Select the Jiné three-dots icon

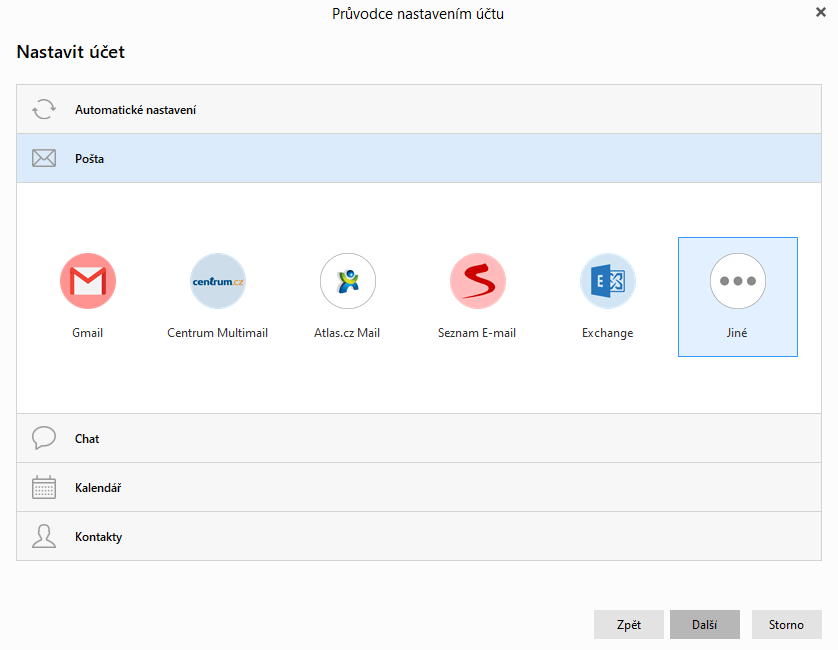coord(737,281)
